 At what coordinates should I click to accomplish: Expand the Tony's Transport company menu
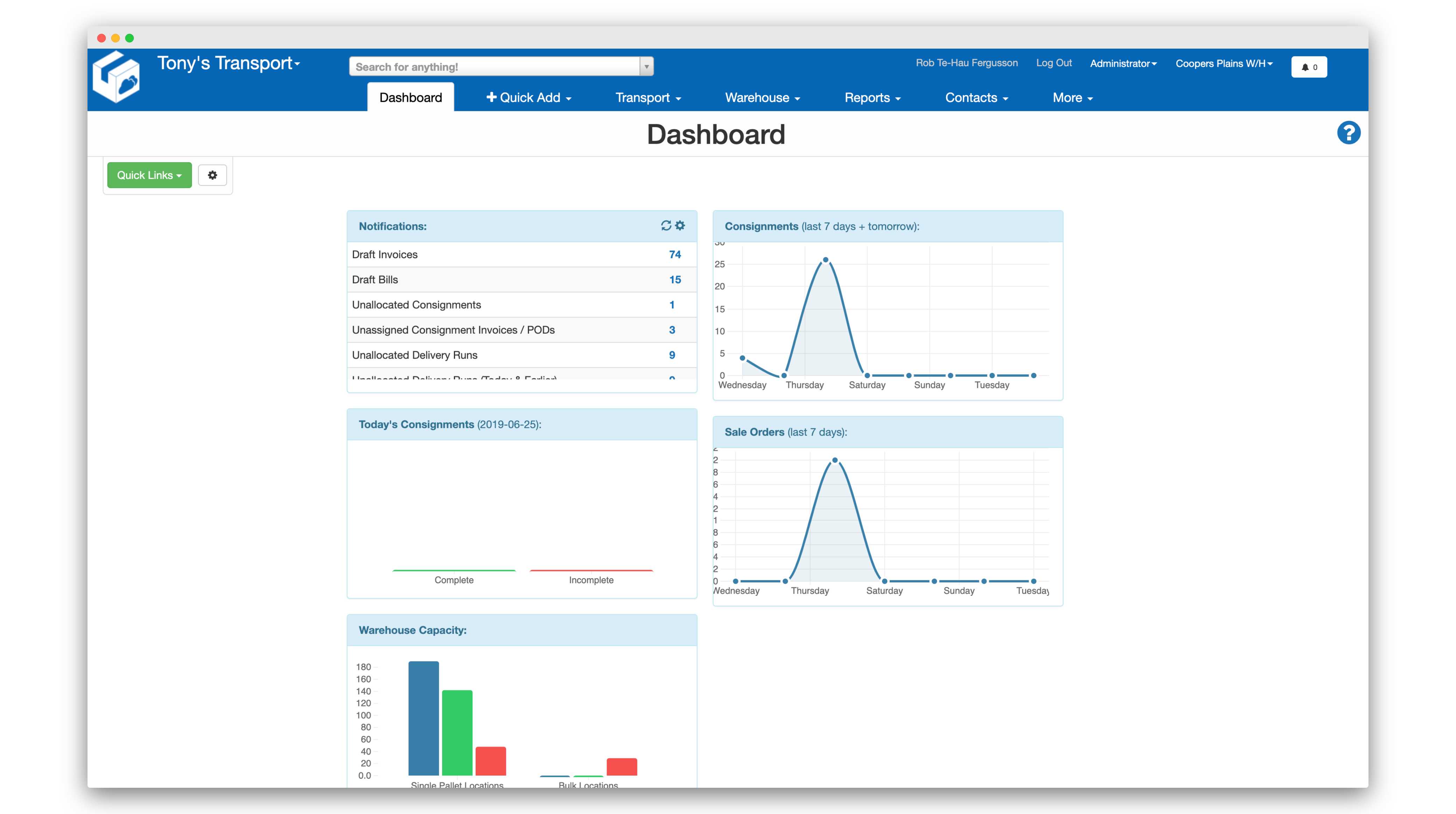pyautogui.click(x=228, y=63)
